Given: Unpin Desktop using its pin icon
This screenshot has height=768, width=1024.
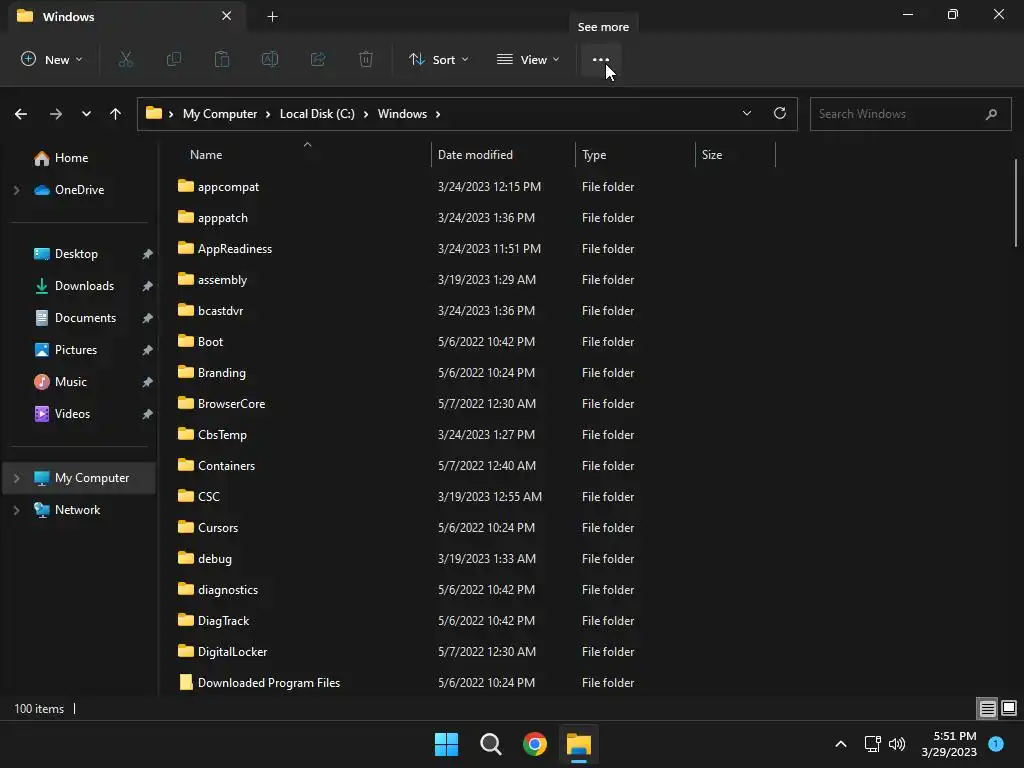Looking at the screenshot, I should 148,254.
